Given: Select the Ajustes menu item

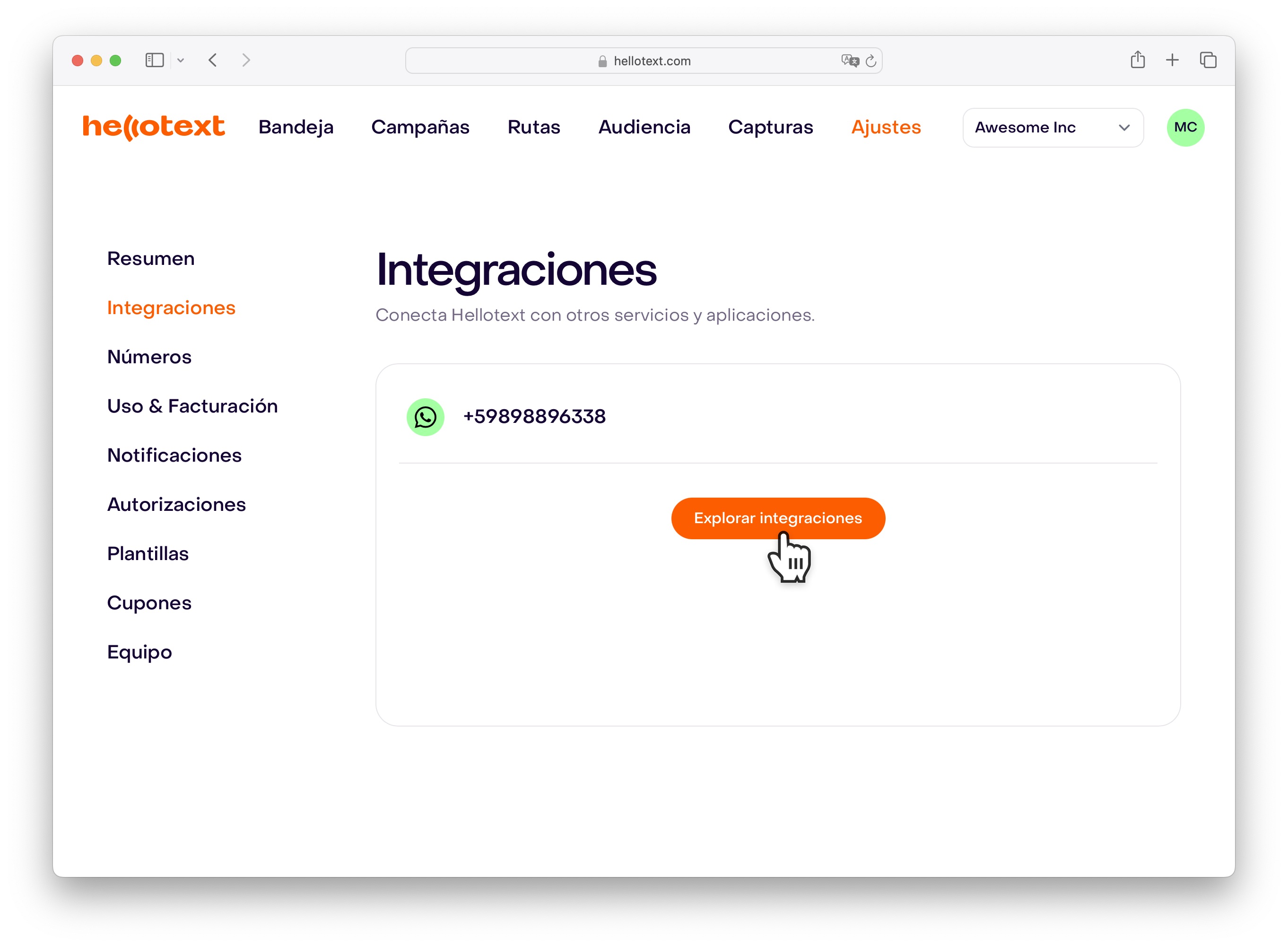Looking at the screenshot, I should (886, 127).
